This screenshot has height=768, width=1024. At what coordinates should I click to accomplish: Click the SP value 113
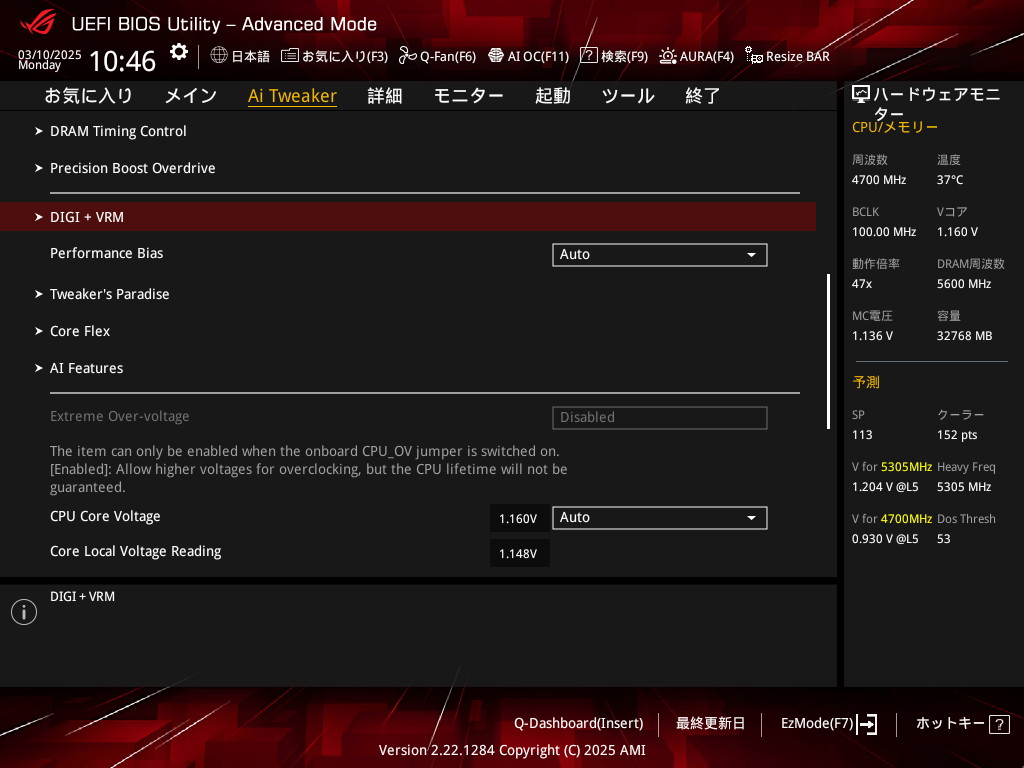pos(862,435)
